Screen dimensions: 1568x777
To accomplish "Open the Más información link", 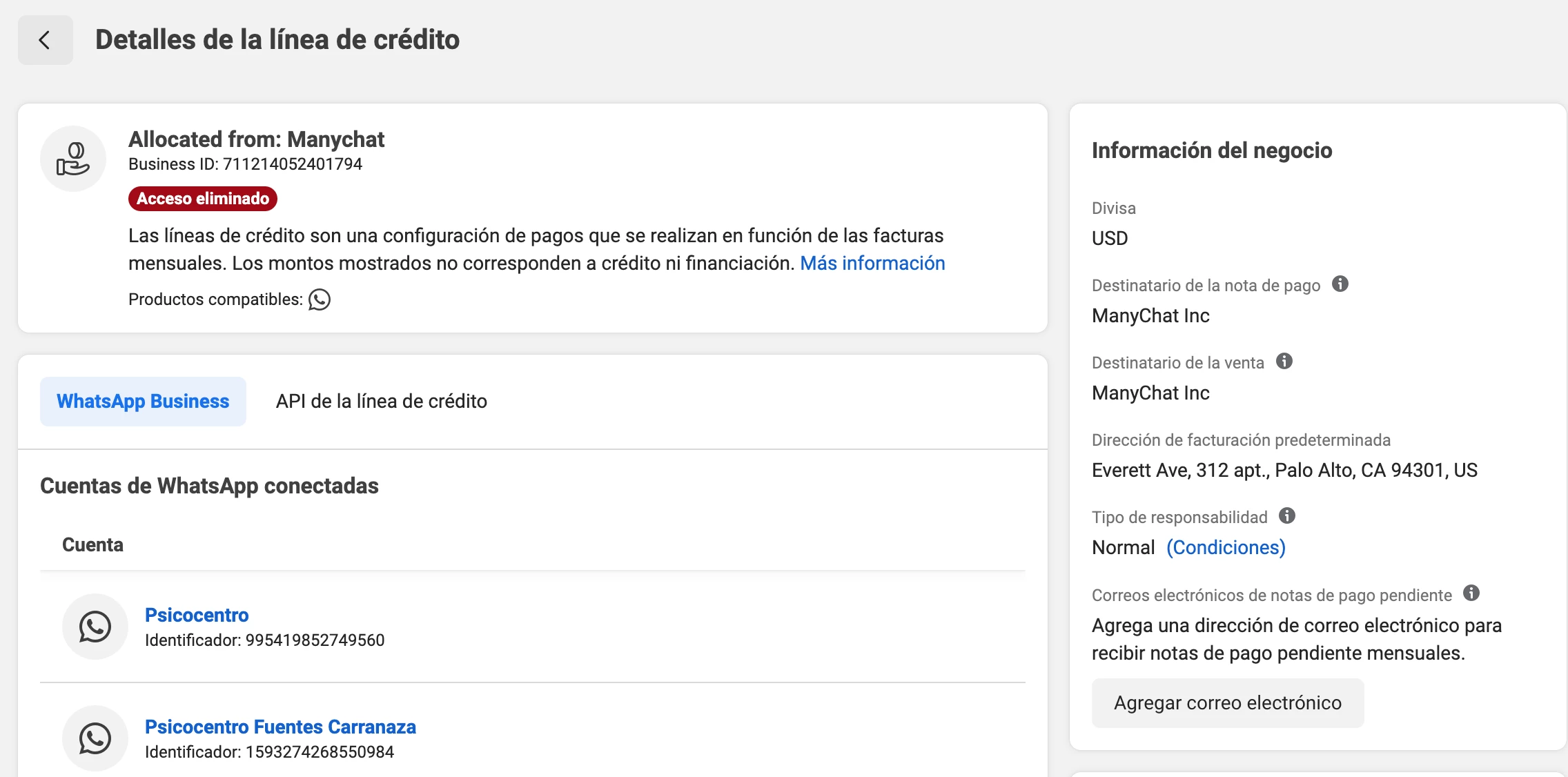I will (x=872, y=263).
